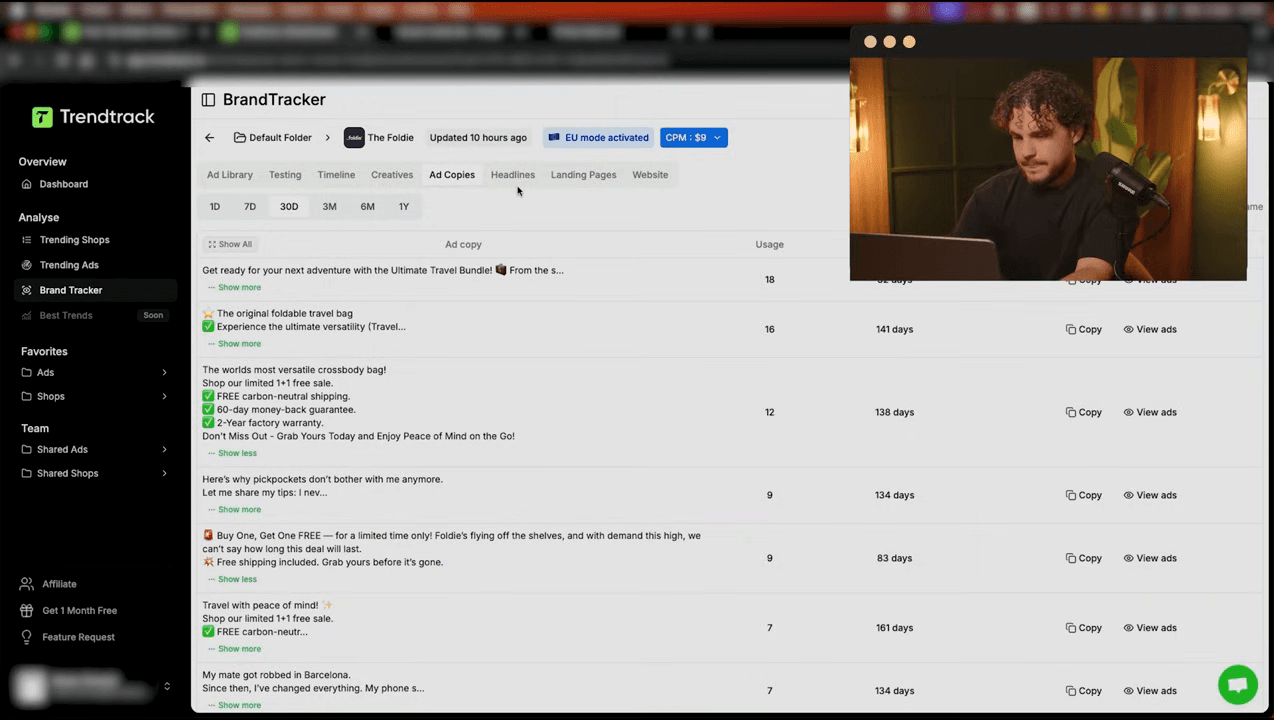Switch to the Timeline tab
The height and width of the screenshot is (720, 1274).
coord(336,175)
